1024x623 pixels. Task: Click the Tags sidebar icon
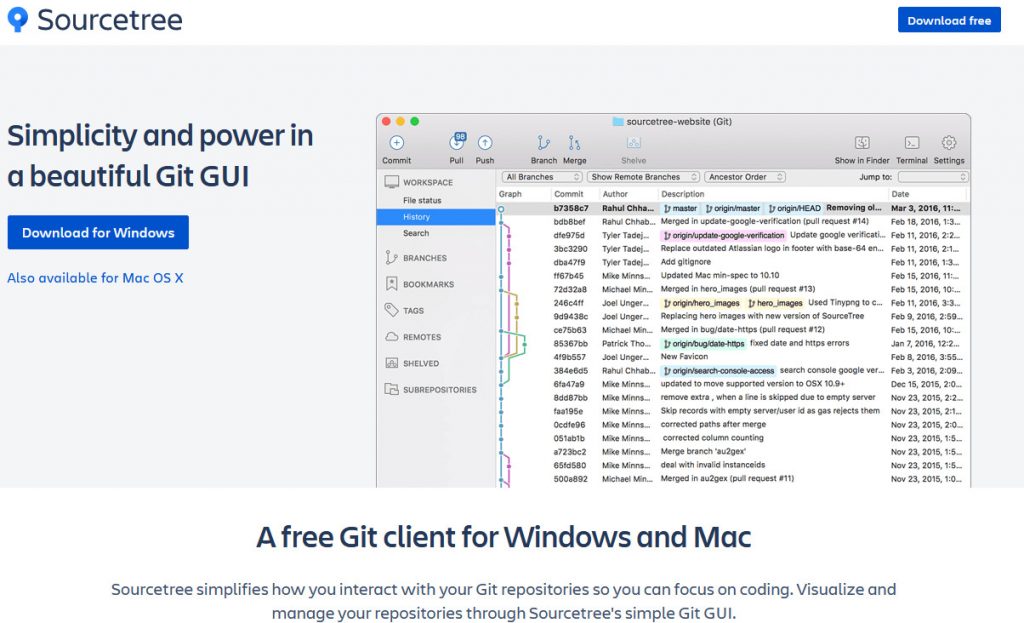(391, 310)
